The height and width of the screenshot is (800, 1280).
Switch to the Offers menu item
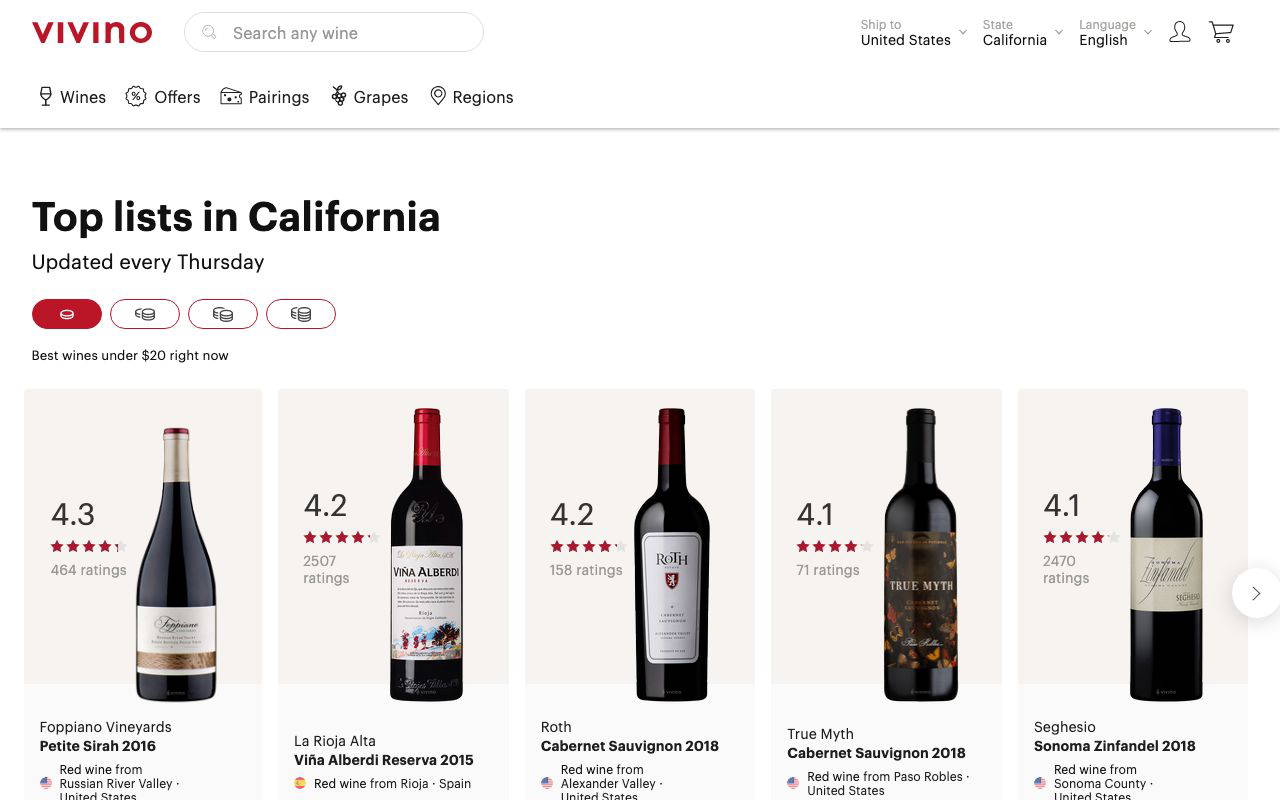tap(177, 96)
